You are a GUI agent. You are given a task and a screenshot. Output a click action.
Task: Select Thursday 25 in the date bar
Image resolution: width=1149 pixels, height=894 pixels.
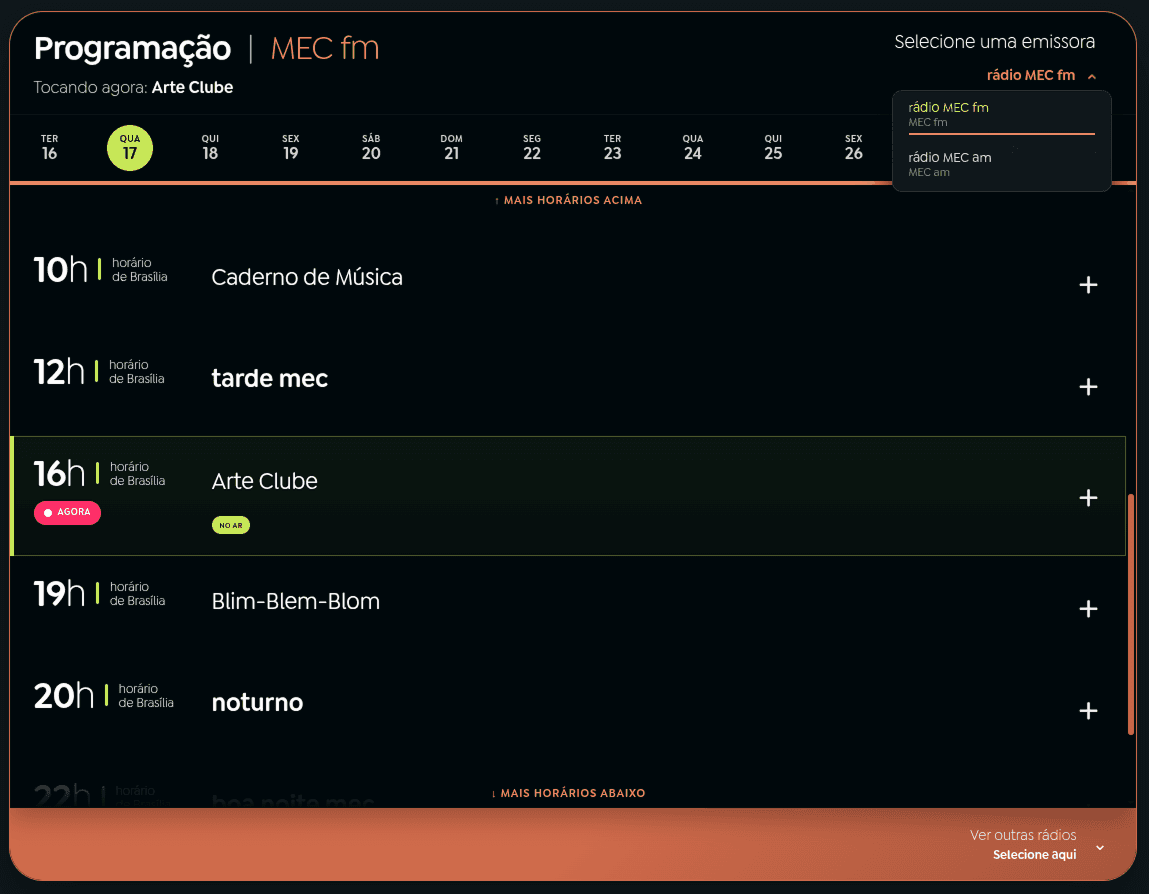tap(773, 148)
